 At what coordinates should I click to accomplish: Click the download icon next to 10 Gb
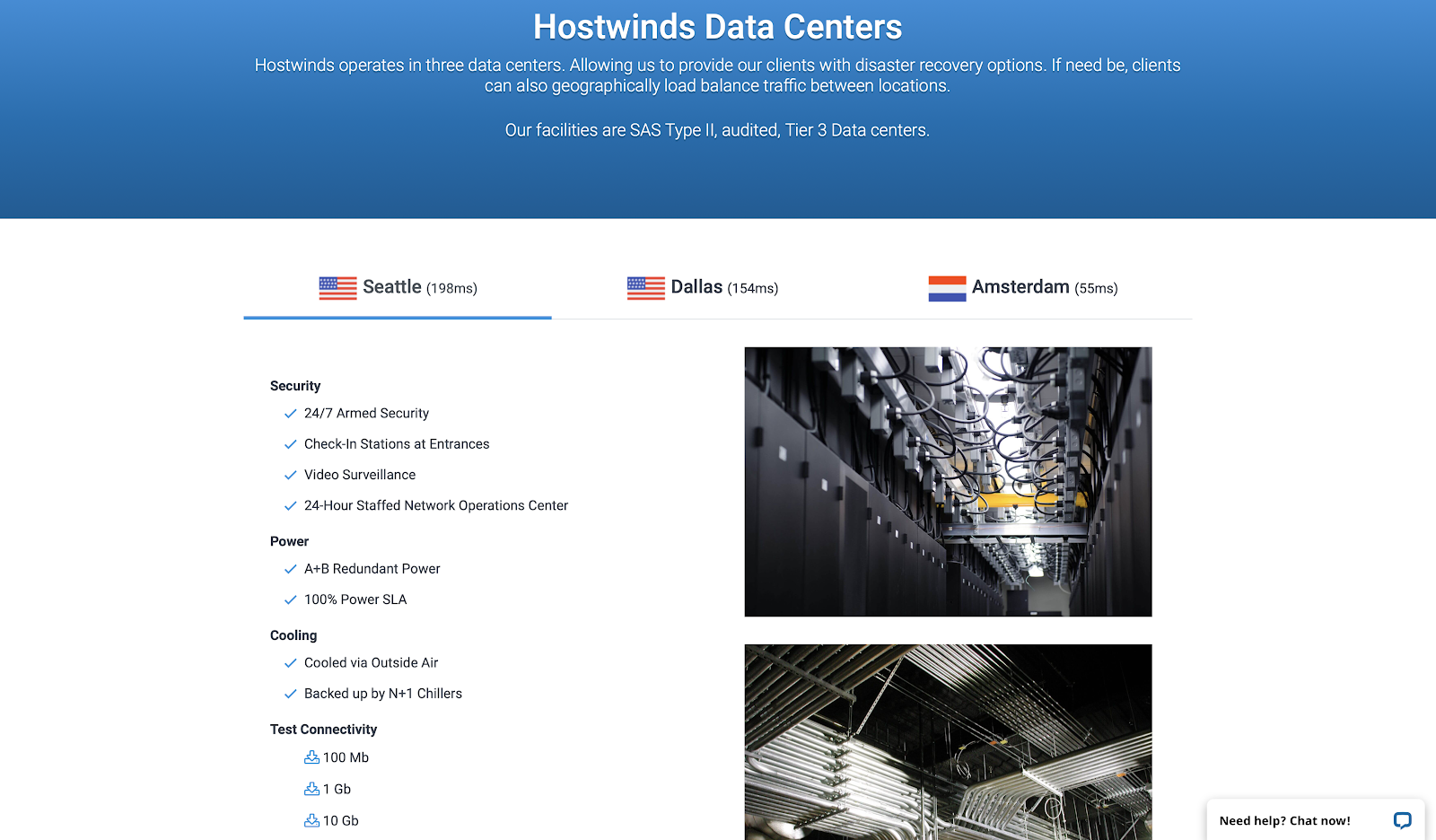coord(311,820)
